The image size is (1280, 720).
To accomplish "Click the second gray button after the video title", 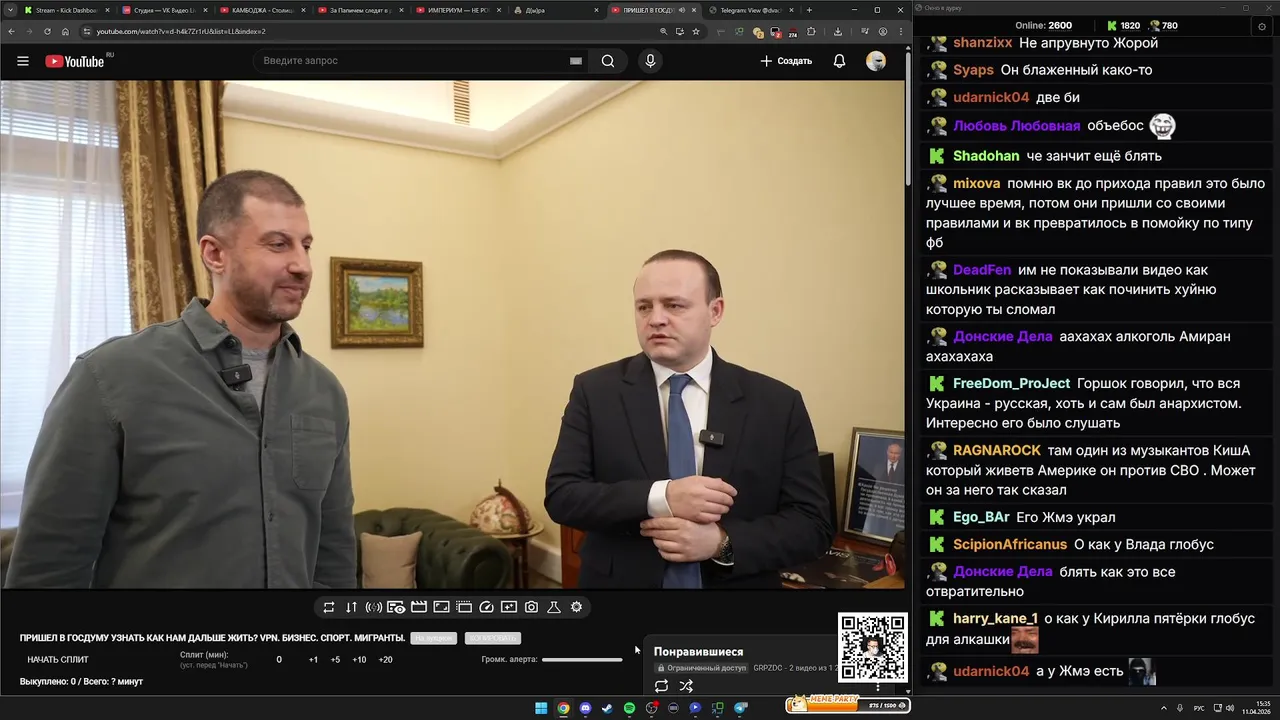I will click(493, 638).
